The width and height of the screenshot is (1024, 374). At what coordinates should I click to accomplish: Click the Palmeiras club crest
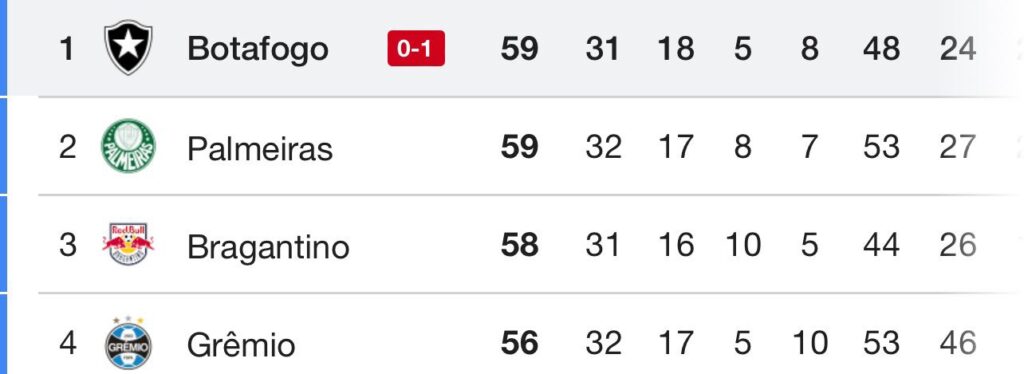(128, 146)
